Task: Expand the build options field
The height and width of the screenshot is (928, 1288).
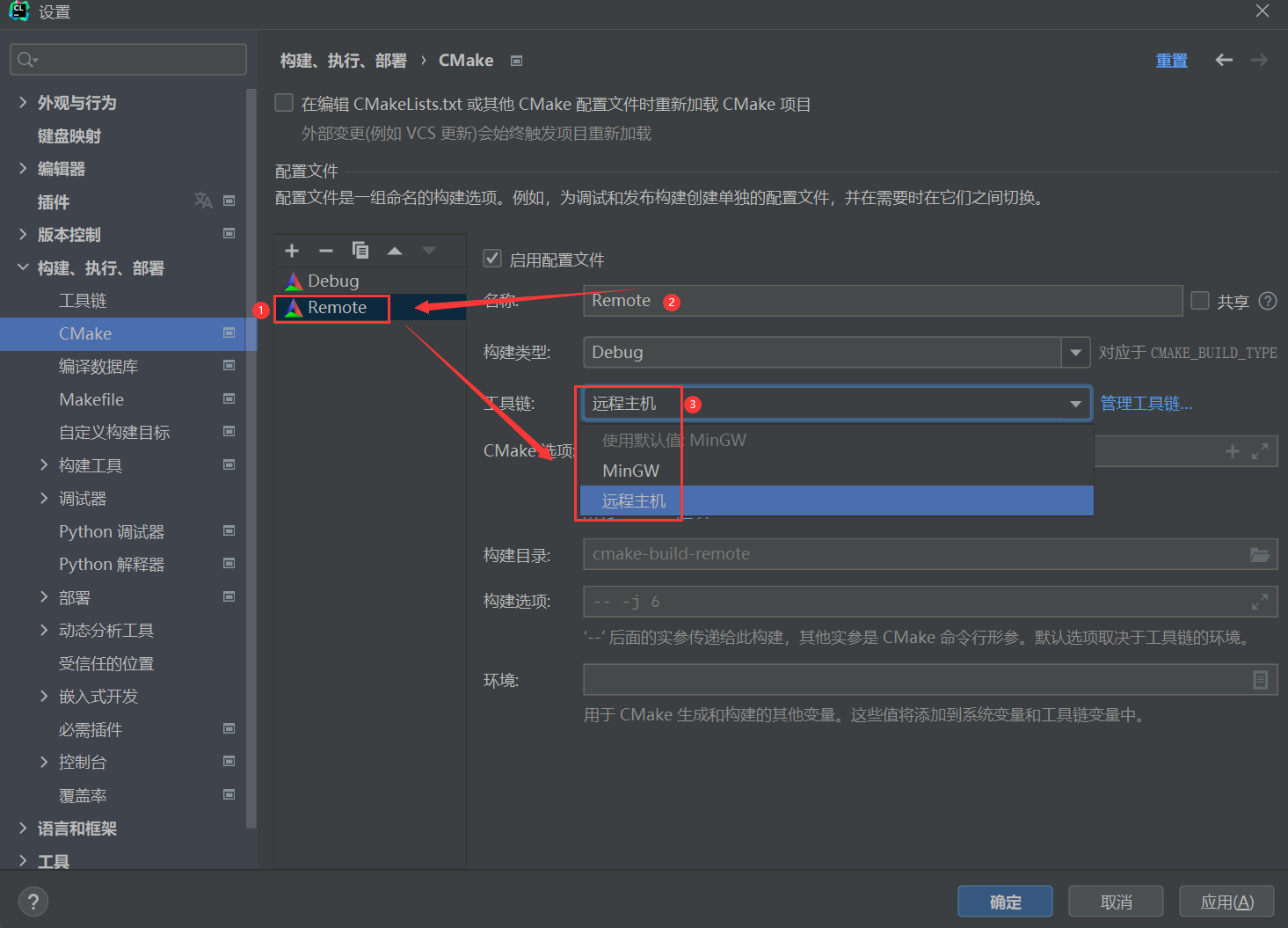Action: 1260,602
